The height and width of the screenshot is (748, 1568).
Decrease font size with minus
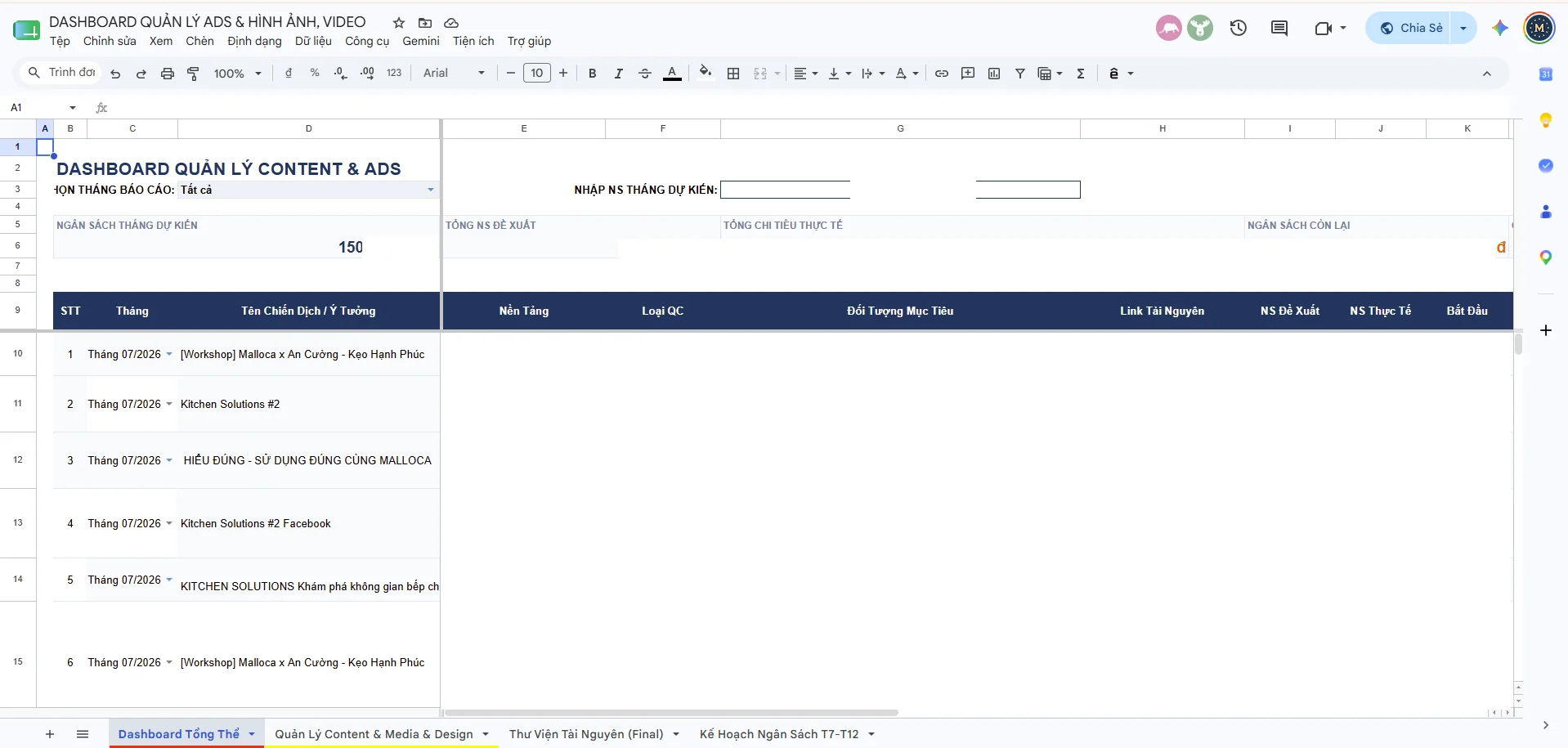(511, 74)
